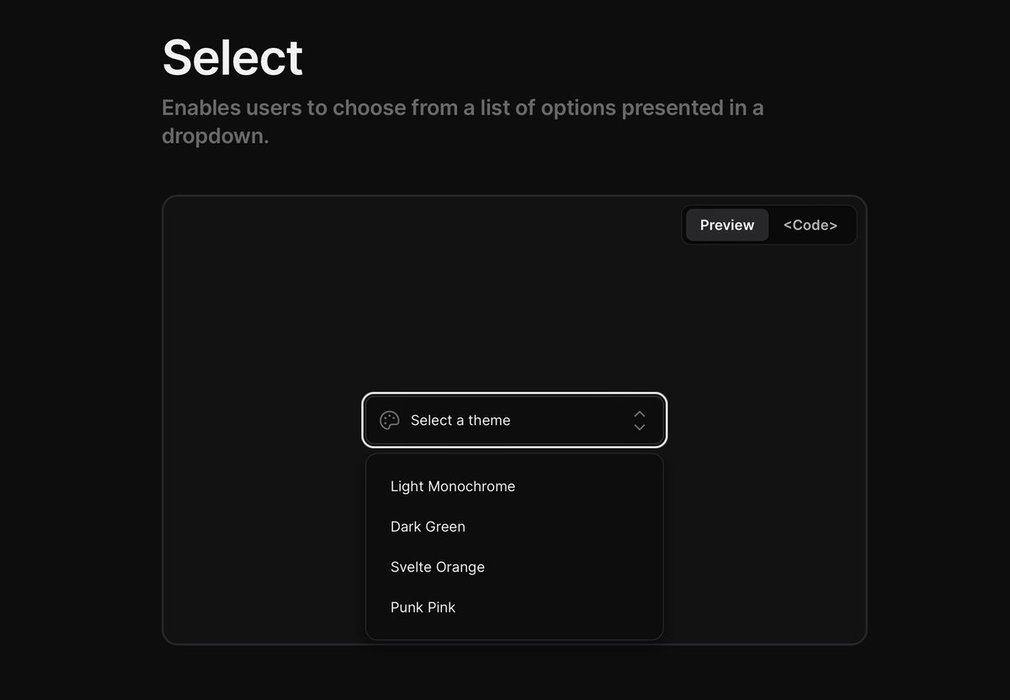Click the empty preview area above the select

tap(514, 310)
